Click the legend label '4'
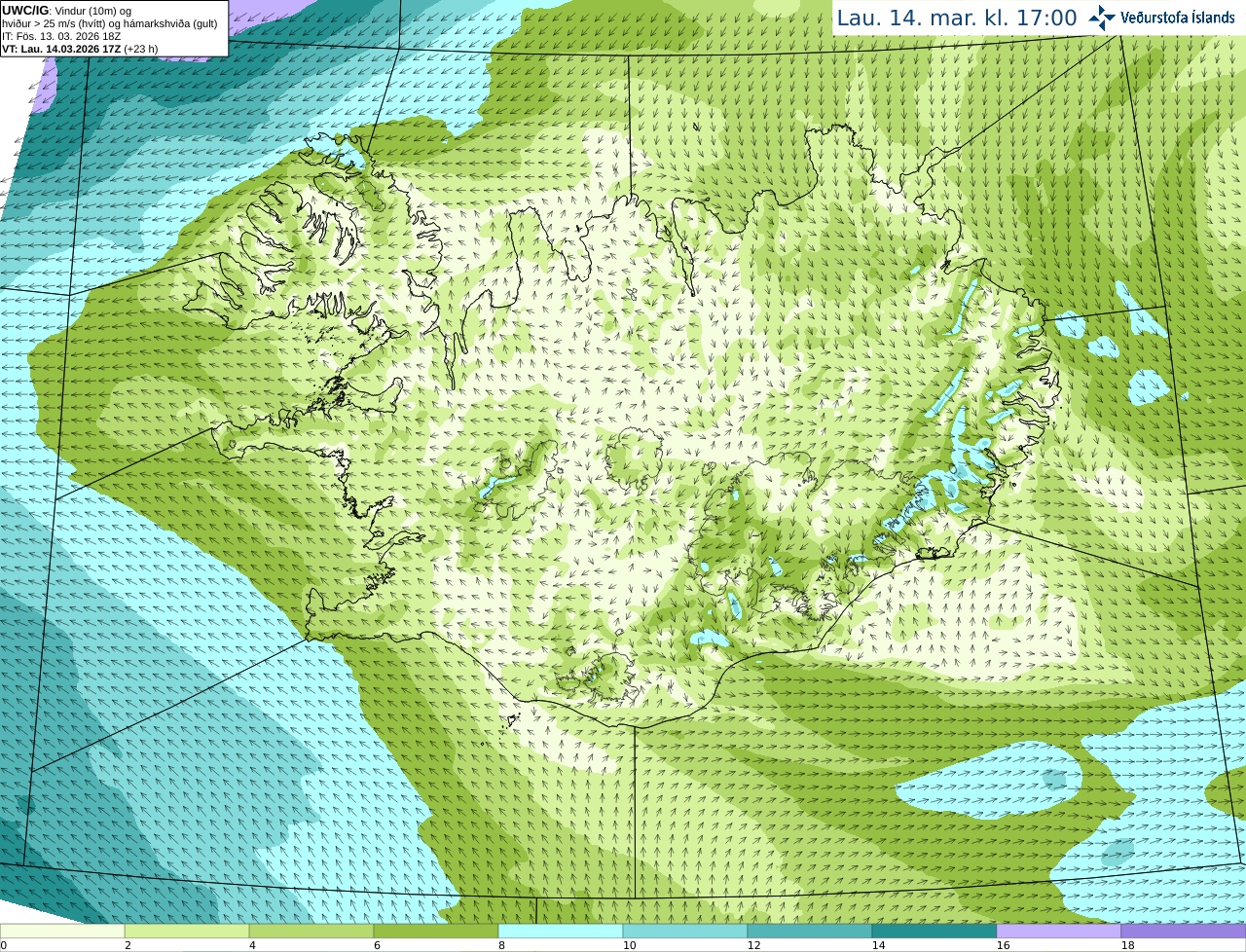This screenshot has width=1246, height=952. [252, 945]
